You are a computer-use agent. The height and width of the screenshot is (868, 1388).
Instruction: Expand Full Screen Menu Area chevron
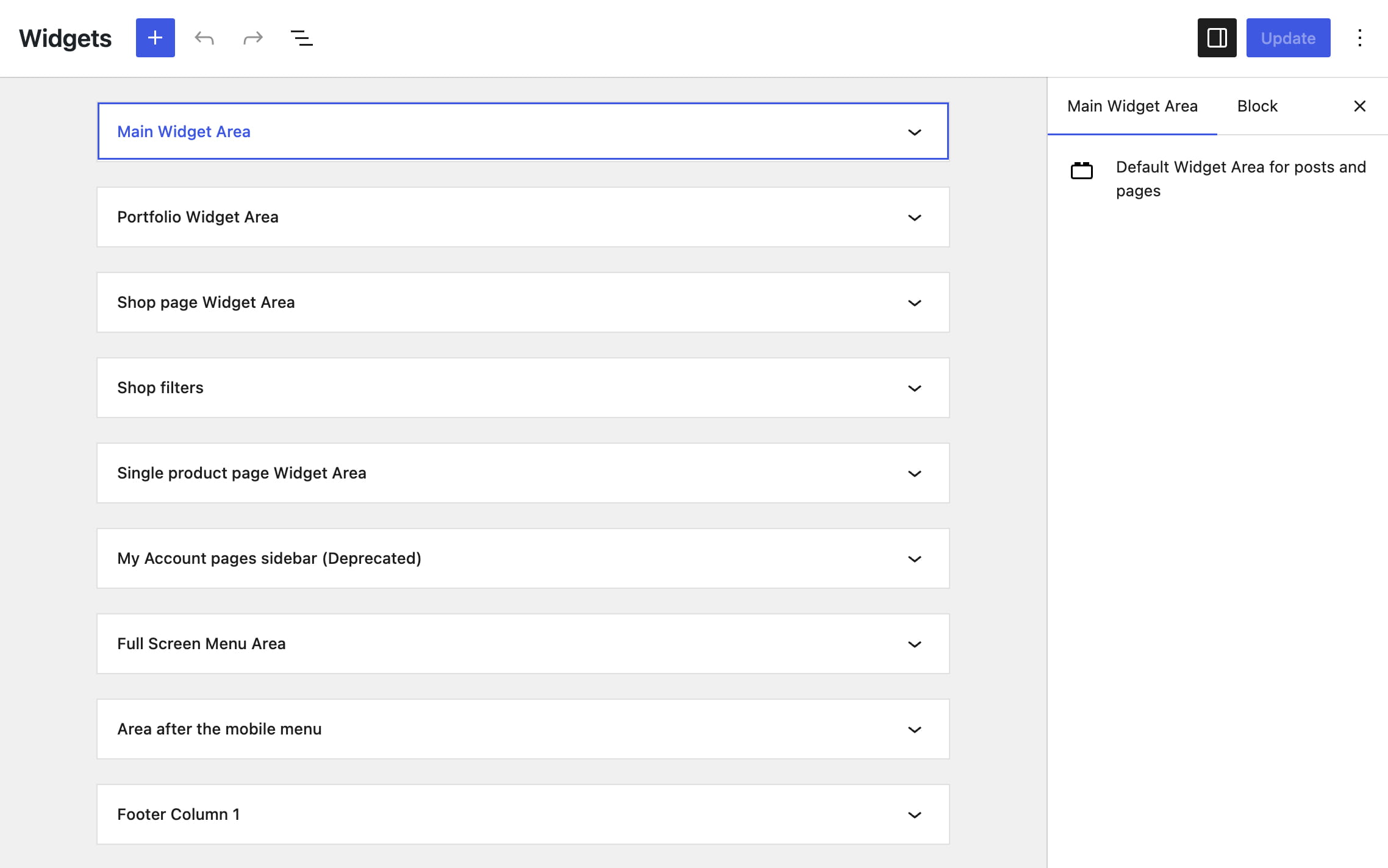pyautogui.click(x=914, y=644)
